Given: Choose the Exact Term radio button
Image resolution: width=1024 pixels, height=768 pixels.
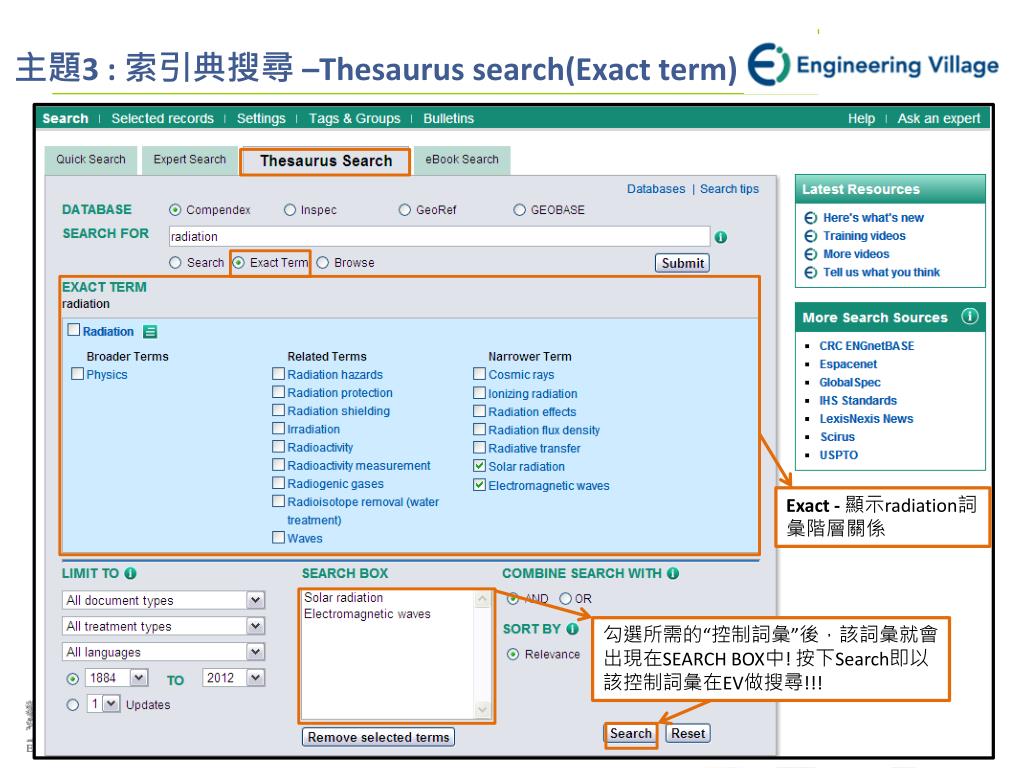Looking at the screenshot, I should (x=239, y=263).
